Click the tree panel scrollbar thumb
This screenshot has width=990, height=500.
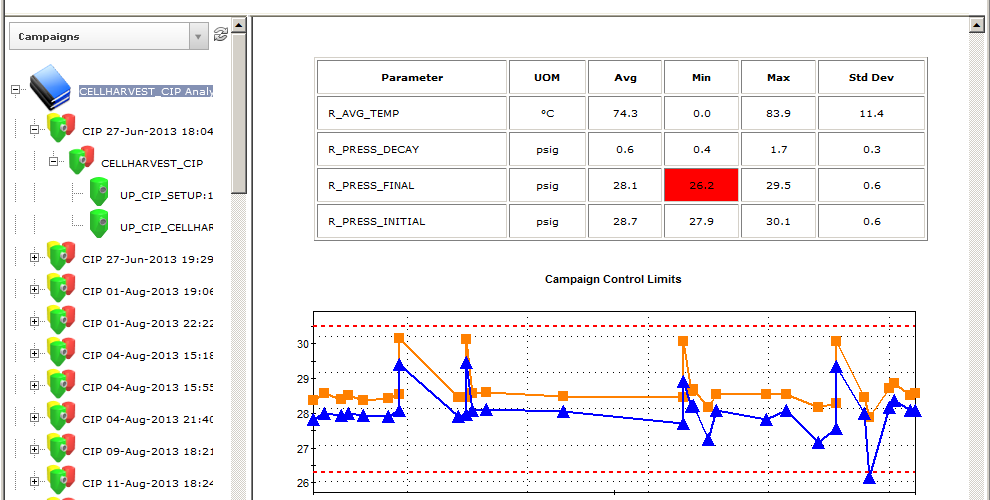click(239, 112)
